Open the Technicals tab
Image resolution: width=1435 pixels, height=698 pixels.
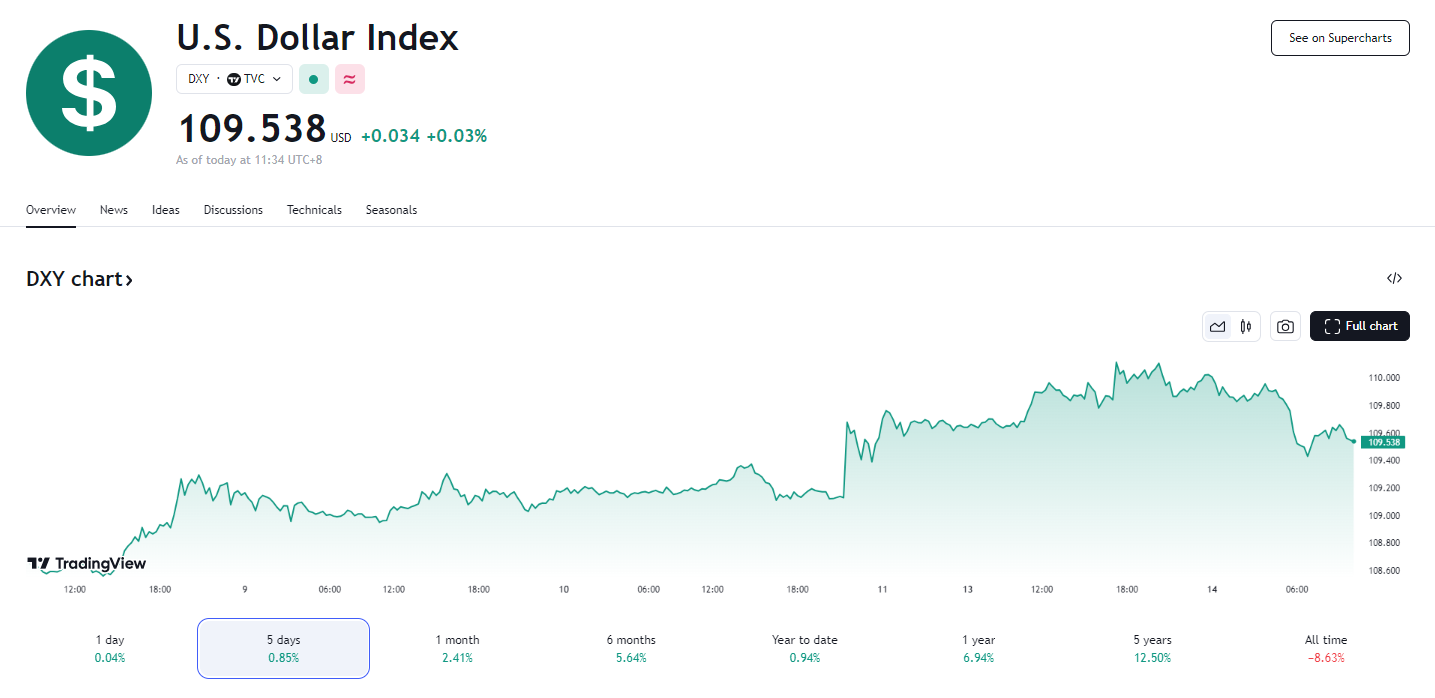pyautogui.click(x=314, y=210)
